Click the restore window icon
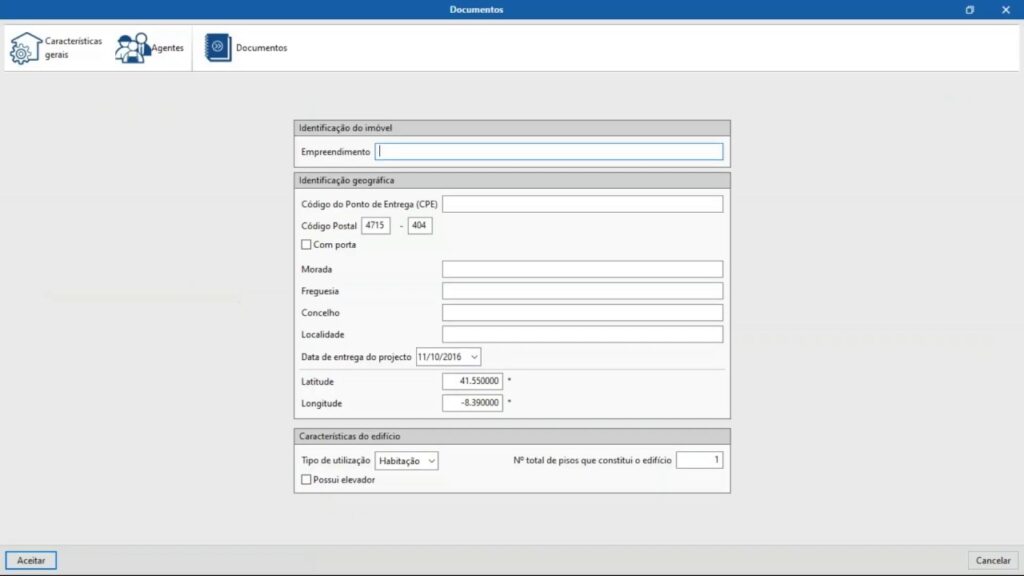This screenshot has width=1024, height=576. point(969,10)
